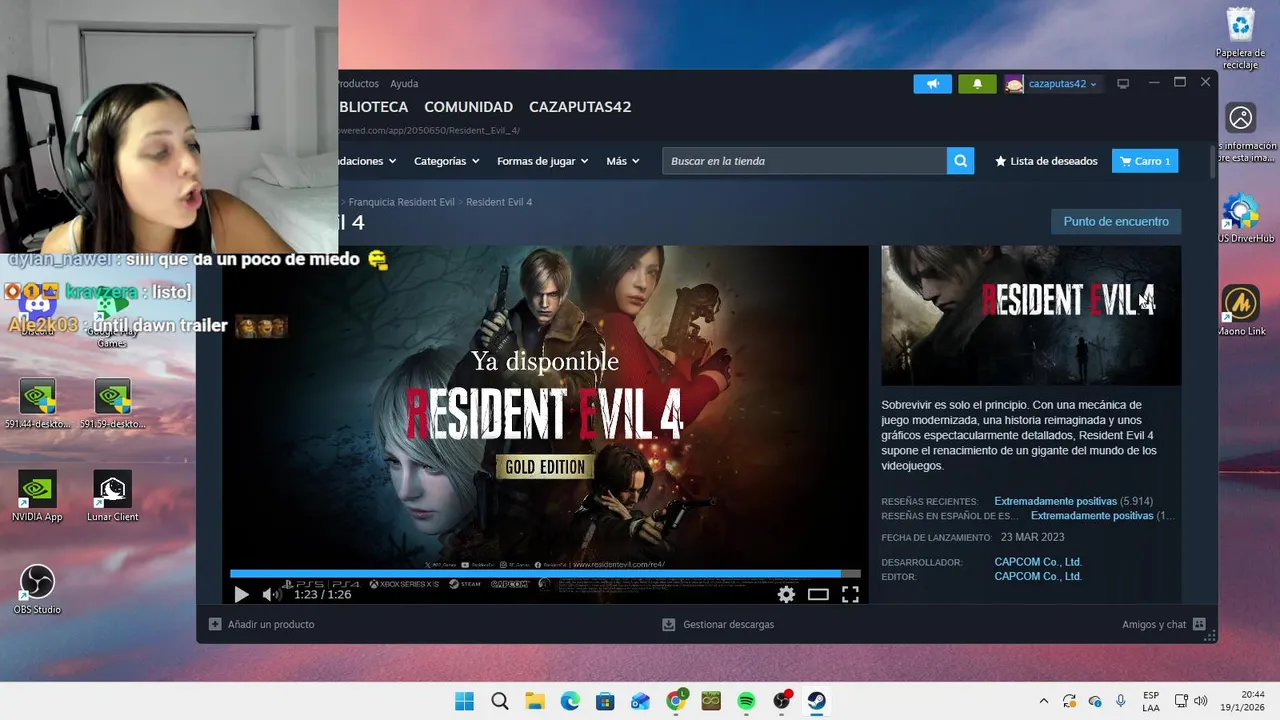1280x720 pixels.
Task: Open video settings gear in the trailer player
Action: (786, 594)
